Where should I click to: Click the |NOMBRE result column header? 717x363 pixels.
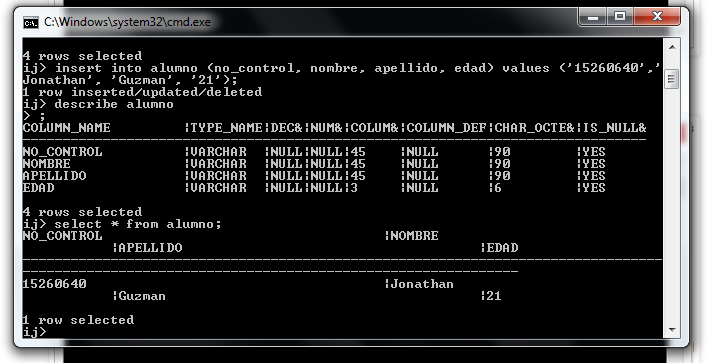[x=412, y=236]
